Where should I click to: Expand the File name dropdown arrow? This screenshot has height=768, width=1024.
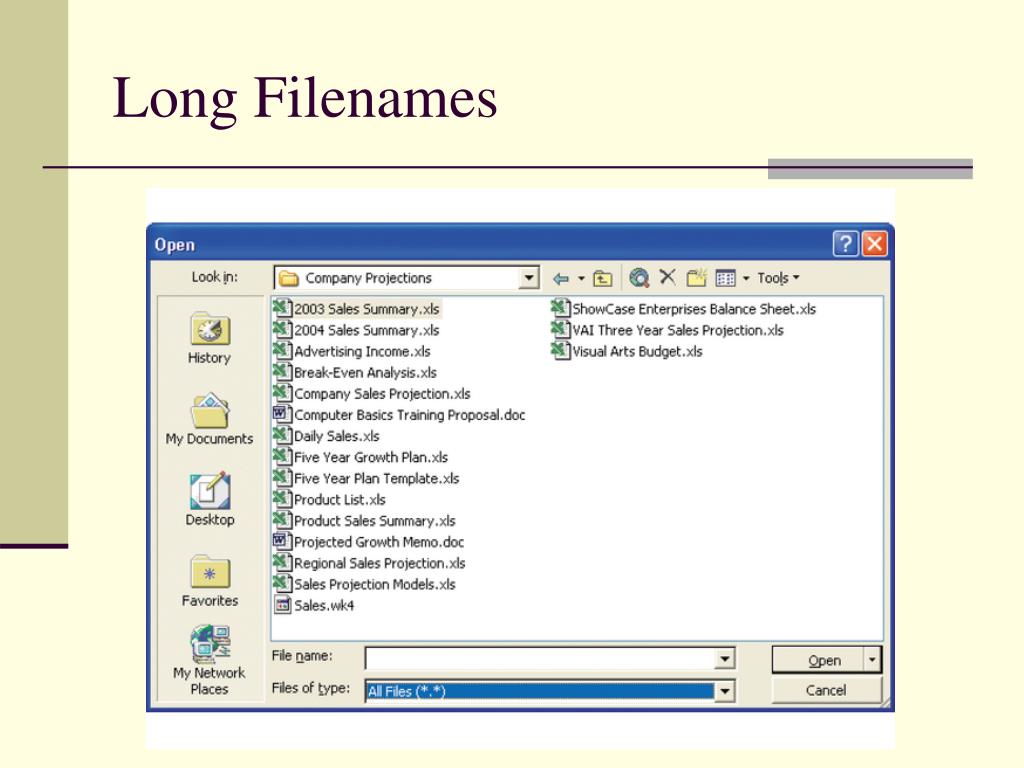point(725,658)
